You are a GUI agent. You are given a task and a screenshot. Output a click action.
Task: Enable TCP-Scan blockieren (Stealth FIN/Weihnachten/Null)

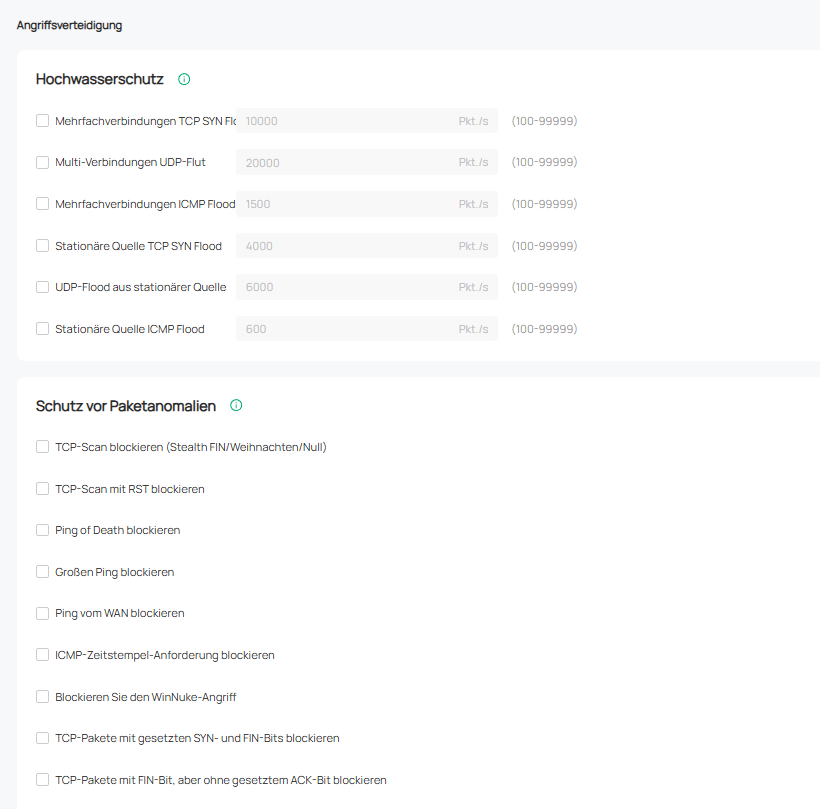pos(43,447)
